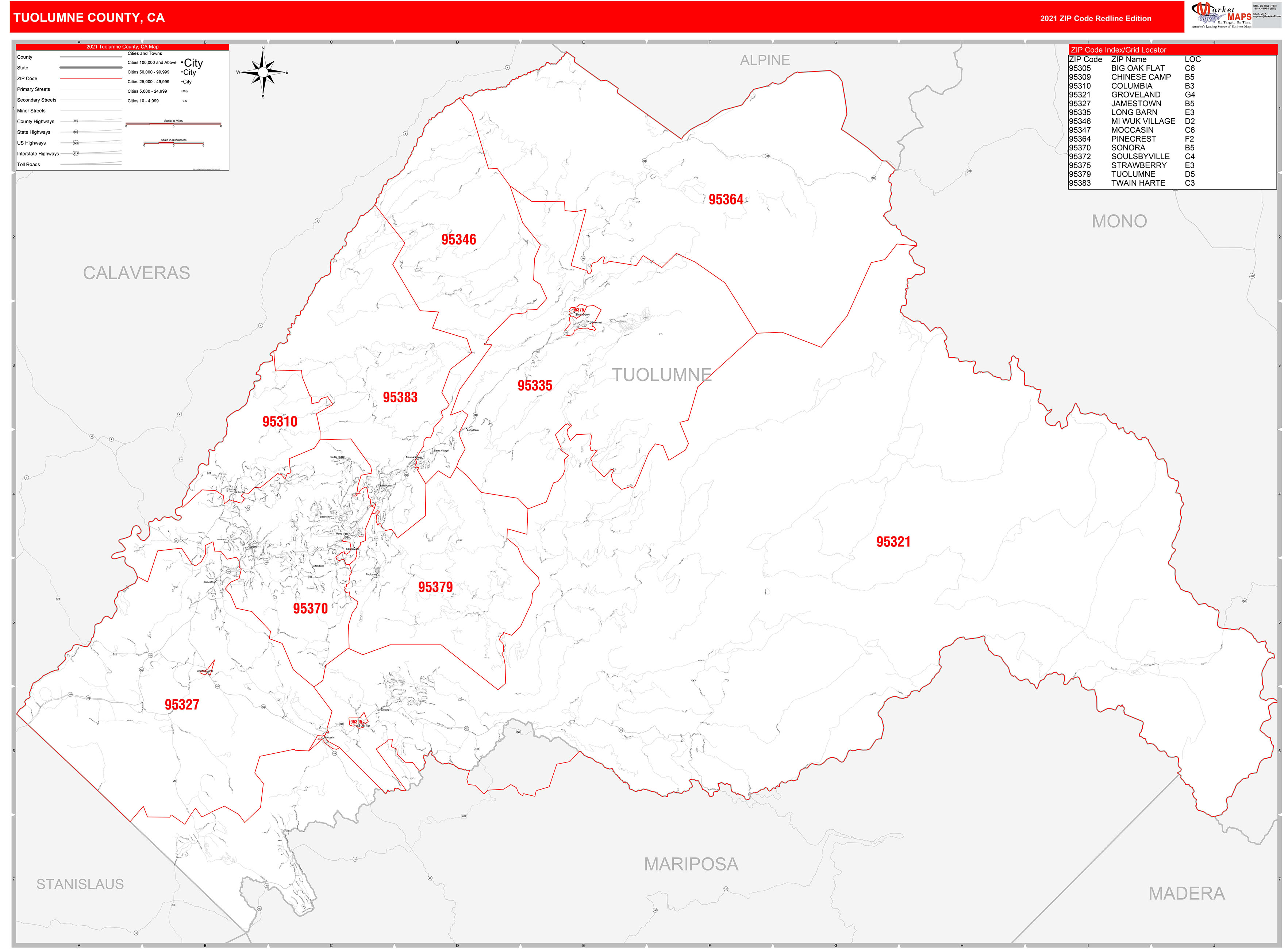The image size is (1288, 949).
Task: Click the compass rose icon
Action: coord(262,72)
